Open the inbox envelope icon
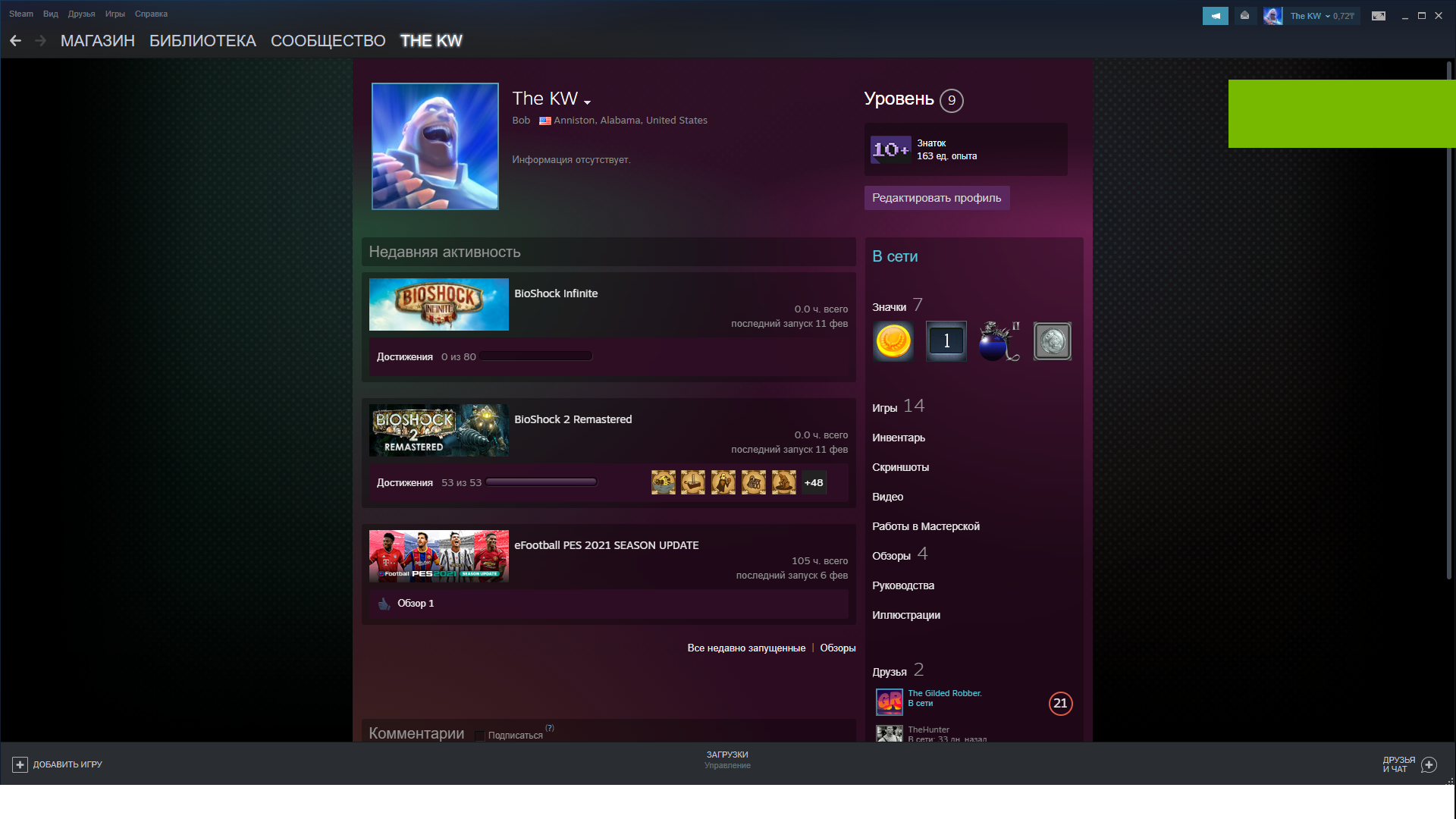This screenshot has width=1456, height=819. pyautogui.click(x=1244, y=15)
